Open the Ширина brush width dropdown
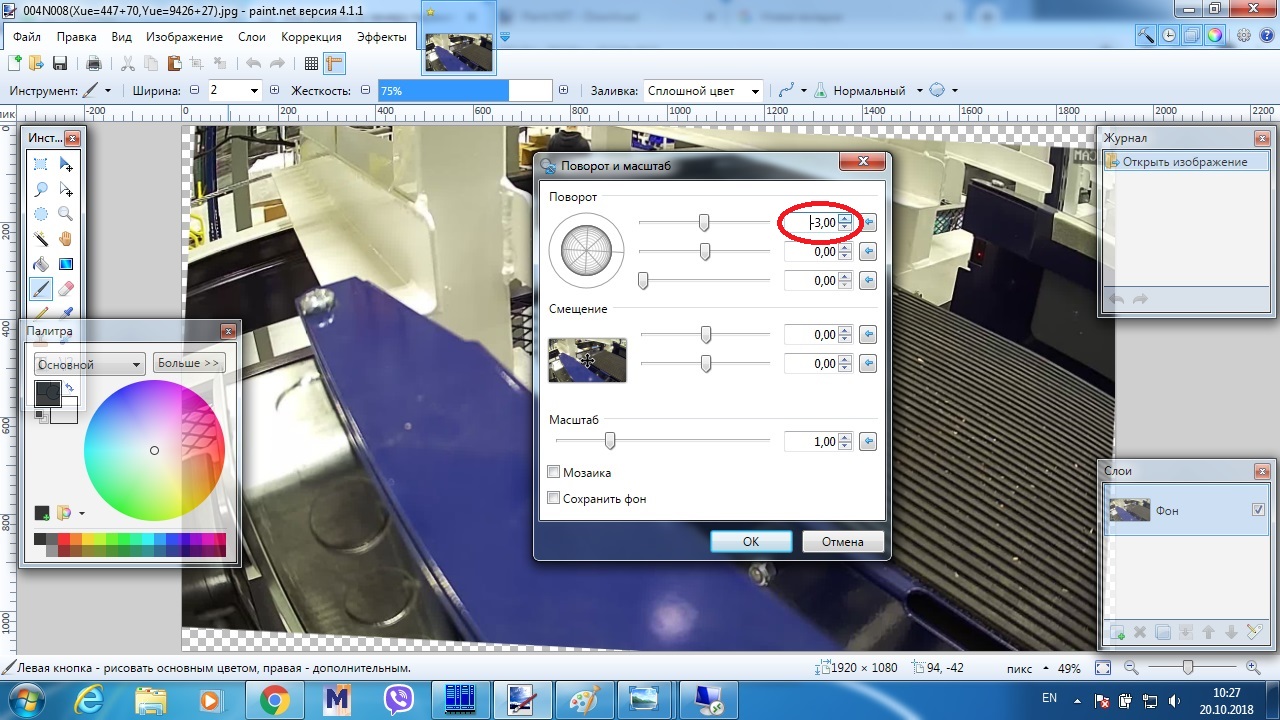Image resolution: width=1280 pixels, height=720 pixels. [x=254, y=90]
